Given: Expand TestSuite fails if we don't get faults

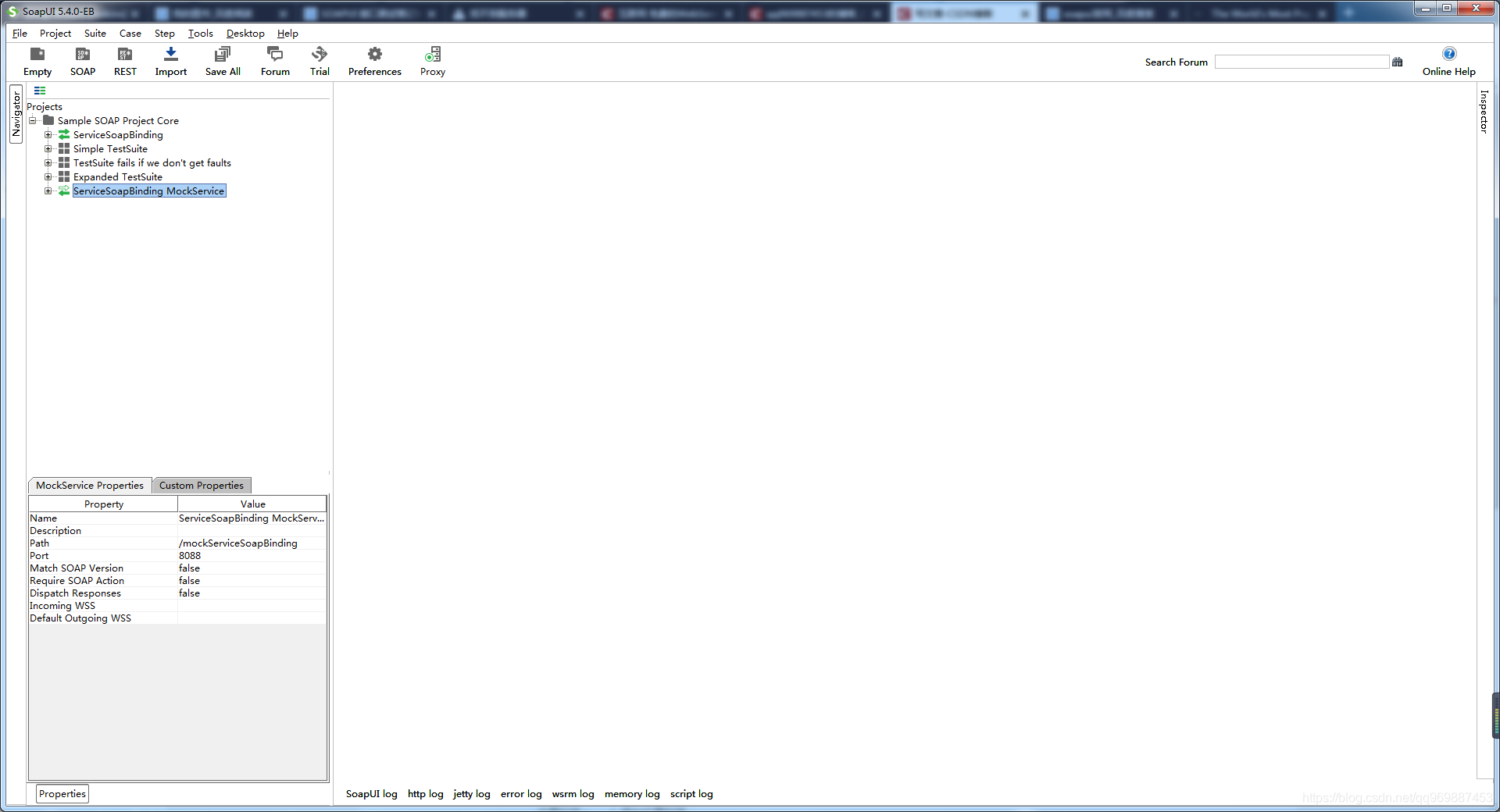Looking at the screenshot, I should [x=48, y=162].
